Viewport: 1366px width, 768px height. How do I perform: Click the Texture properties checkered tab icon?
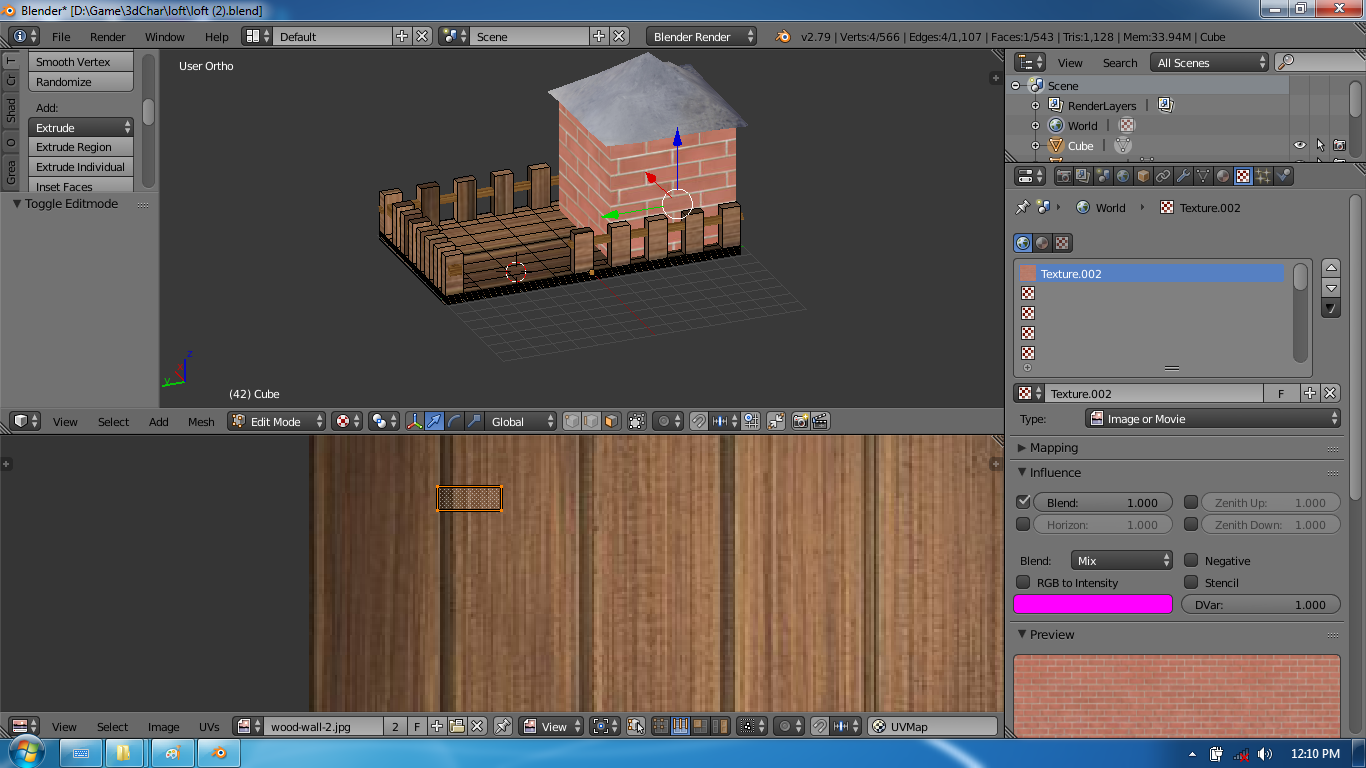pos(1243,175)
